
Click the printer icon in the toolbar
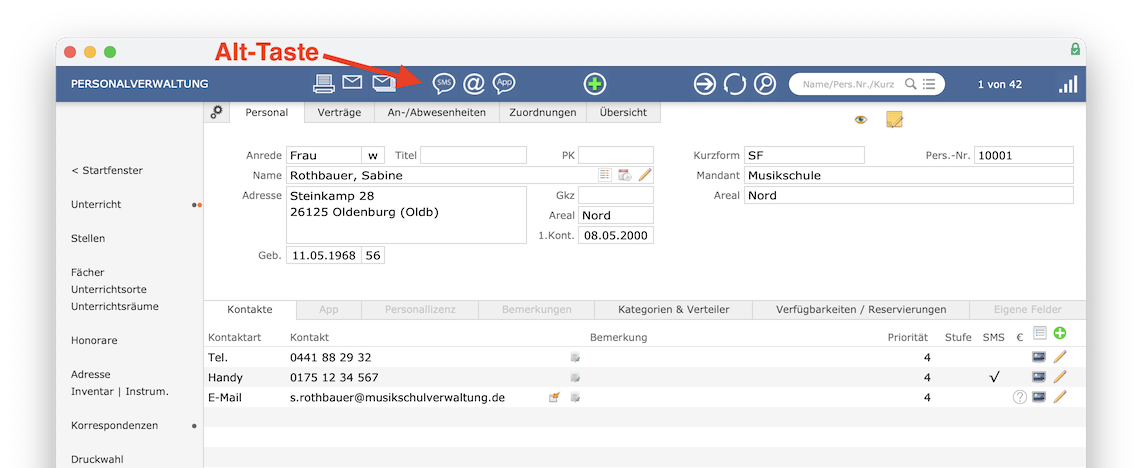(x=323, y=84)
